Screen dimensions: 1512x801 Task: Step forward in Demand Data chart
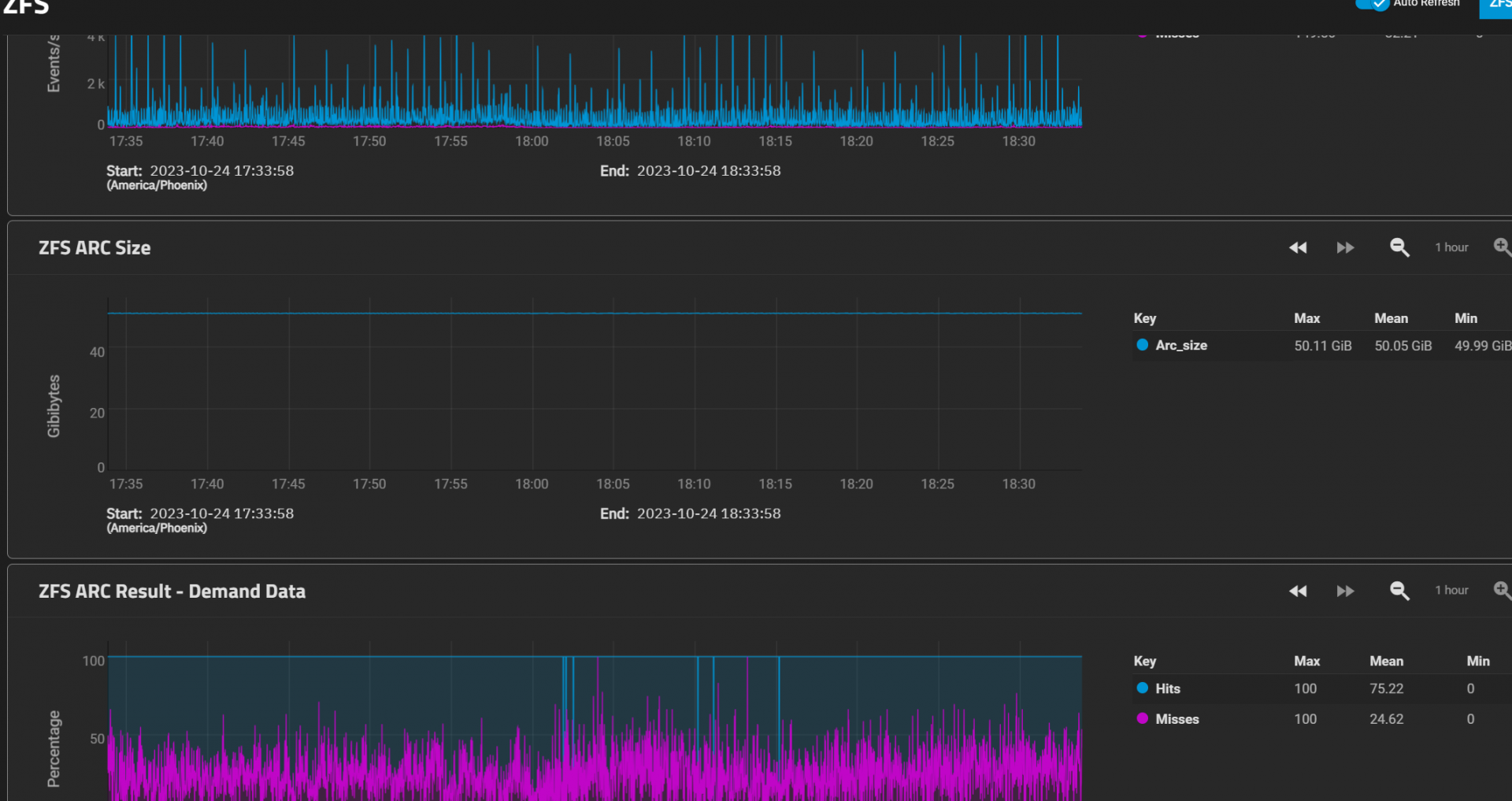(x=1345, y=591)
